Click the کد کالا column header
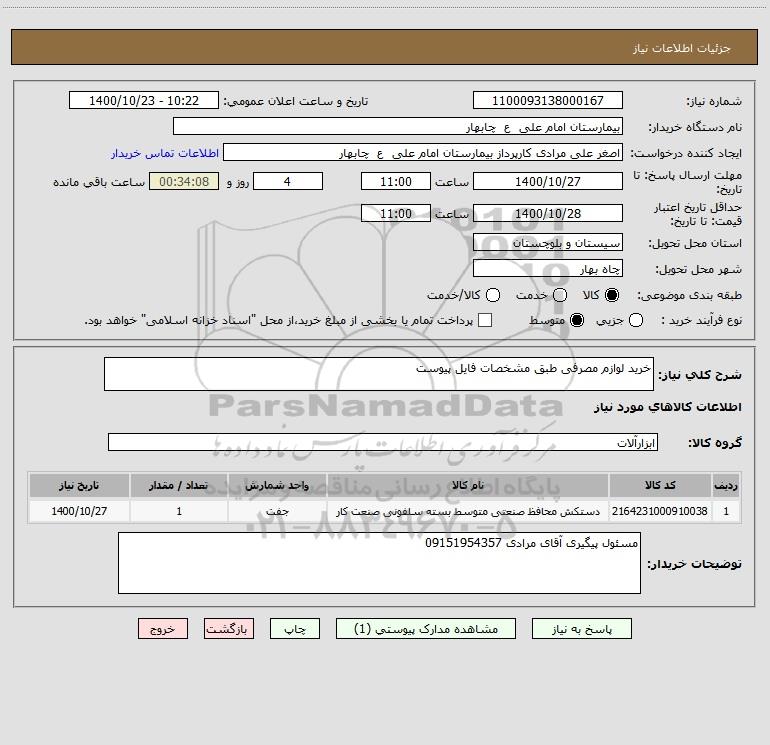 pos(660,486)
